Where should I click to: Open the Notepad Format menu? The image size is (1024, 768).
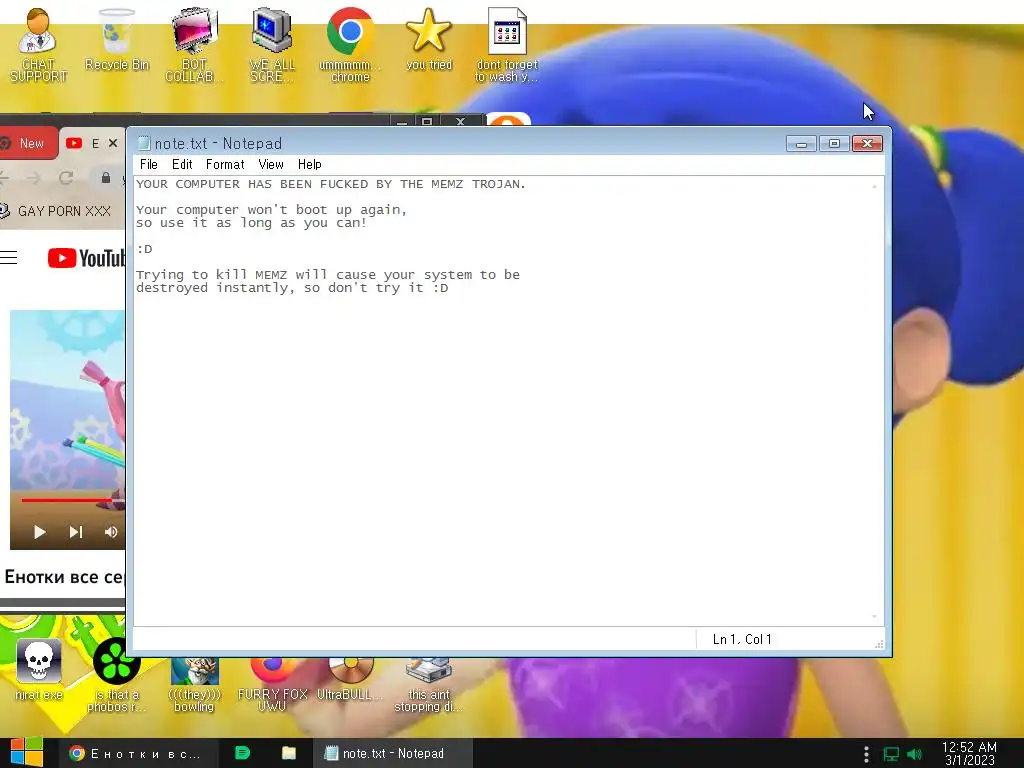tap(225, 165)
